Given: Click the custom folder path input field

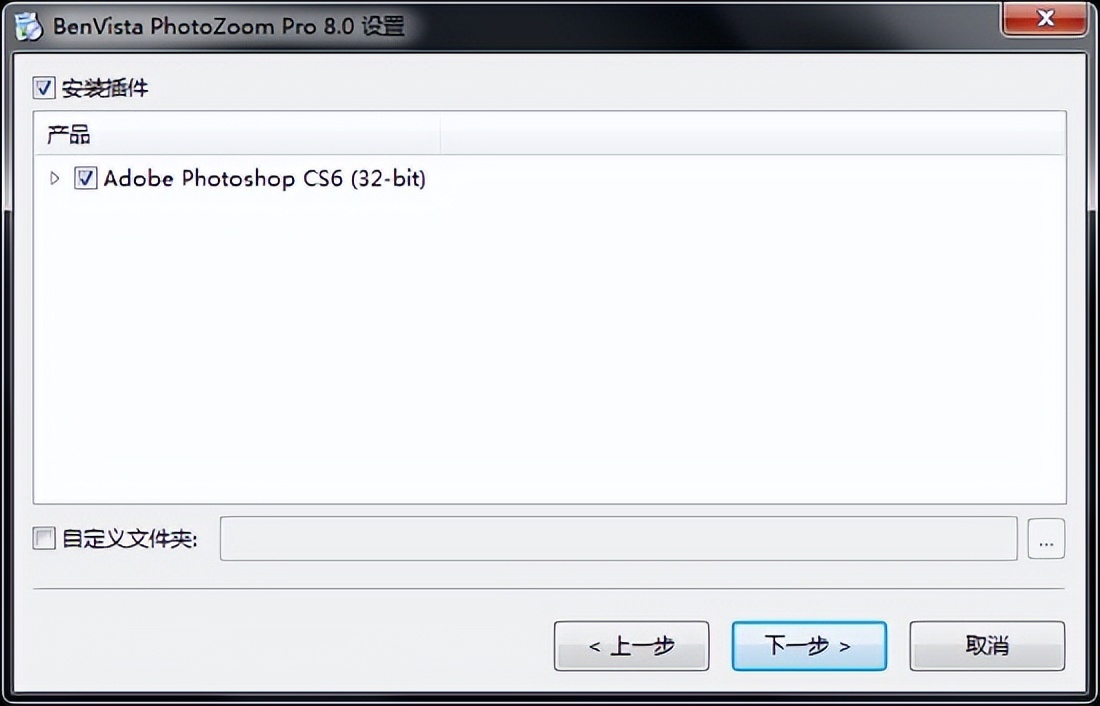Looking at the screenshot, I should coord(618,539).
